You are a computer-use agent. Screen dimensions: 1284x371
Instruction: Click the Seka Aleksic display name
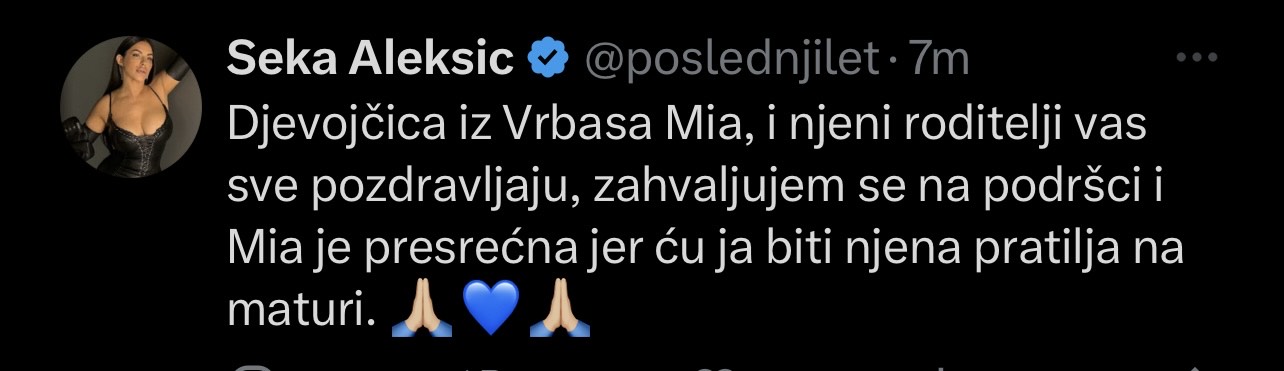click(371, 61)
